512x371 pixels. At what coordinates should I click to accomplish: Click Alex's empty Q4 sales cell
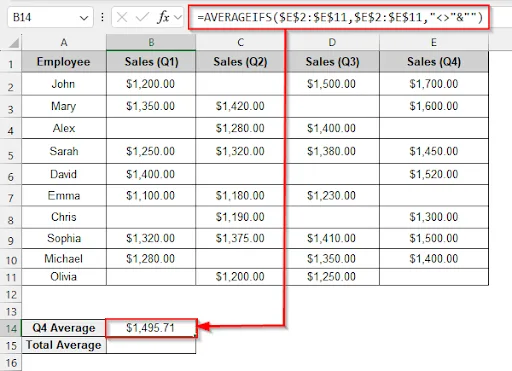(434, 128)
